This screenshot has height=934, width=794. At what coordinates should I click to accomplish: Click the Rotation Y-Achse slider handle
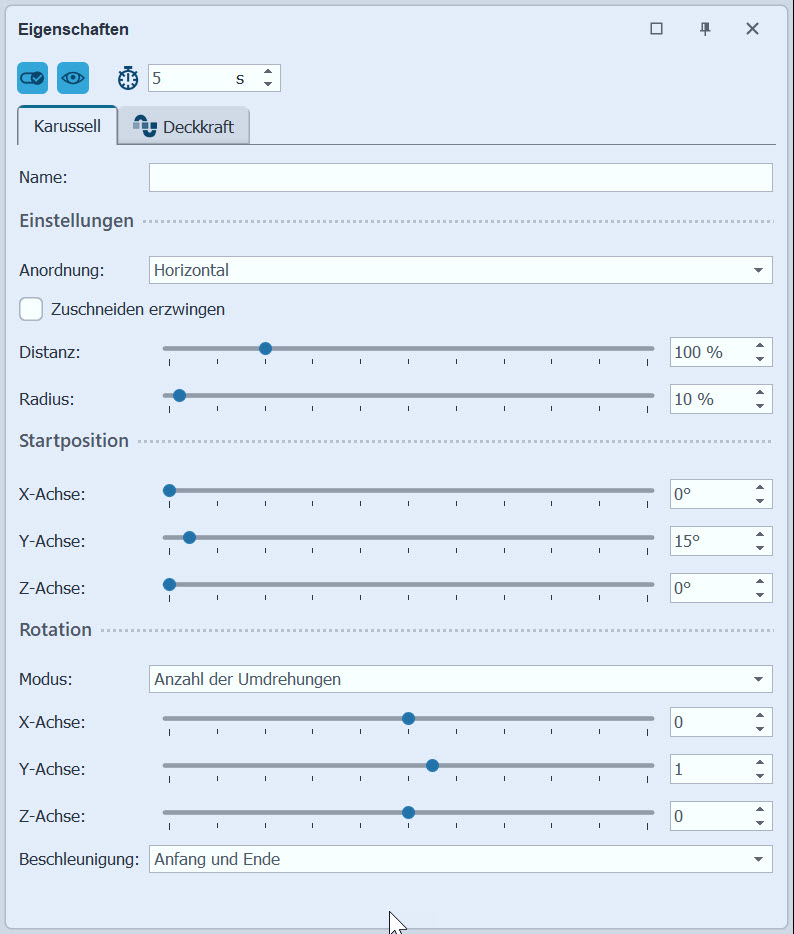click(432, 765)
